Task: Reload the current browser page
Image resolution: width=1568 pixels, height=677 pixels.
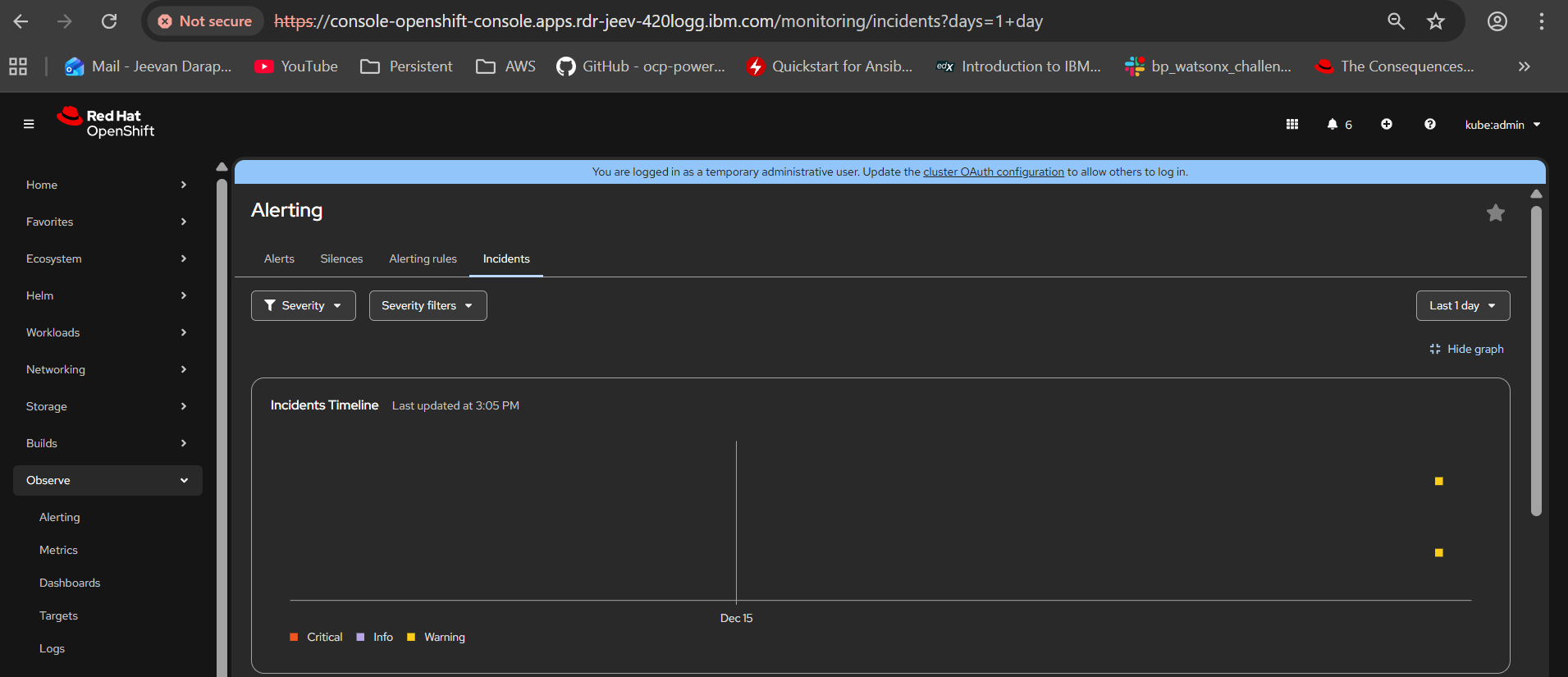Action: coord(109,21)
